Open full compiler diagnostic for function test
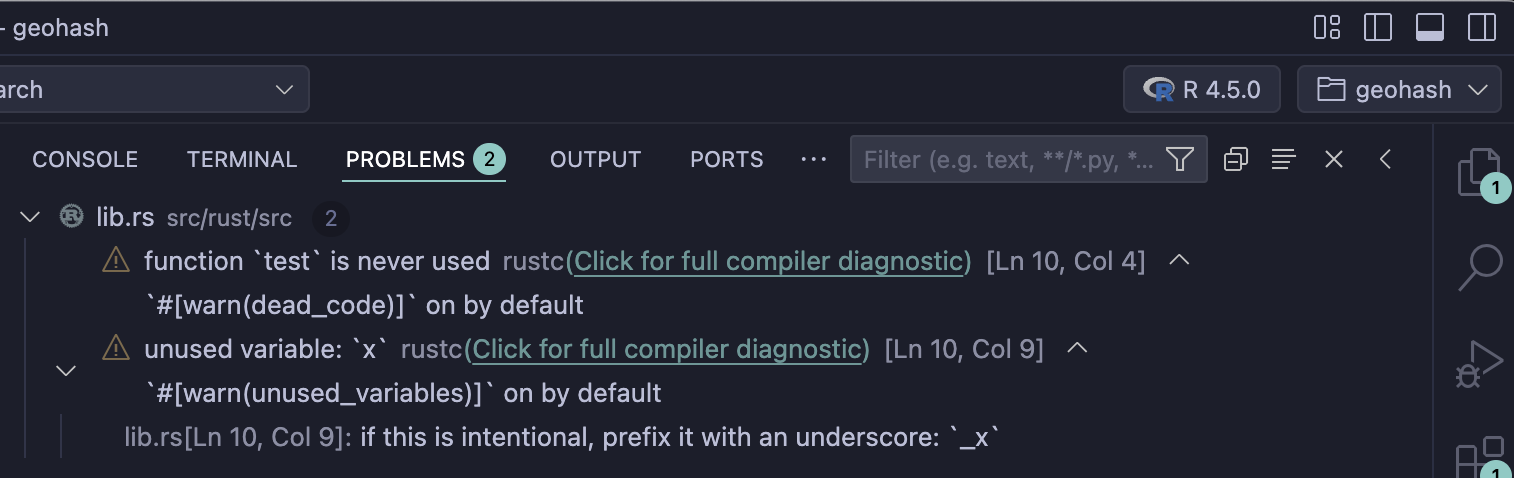 click(769, 262)
